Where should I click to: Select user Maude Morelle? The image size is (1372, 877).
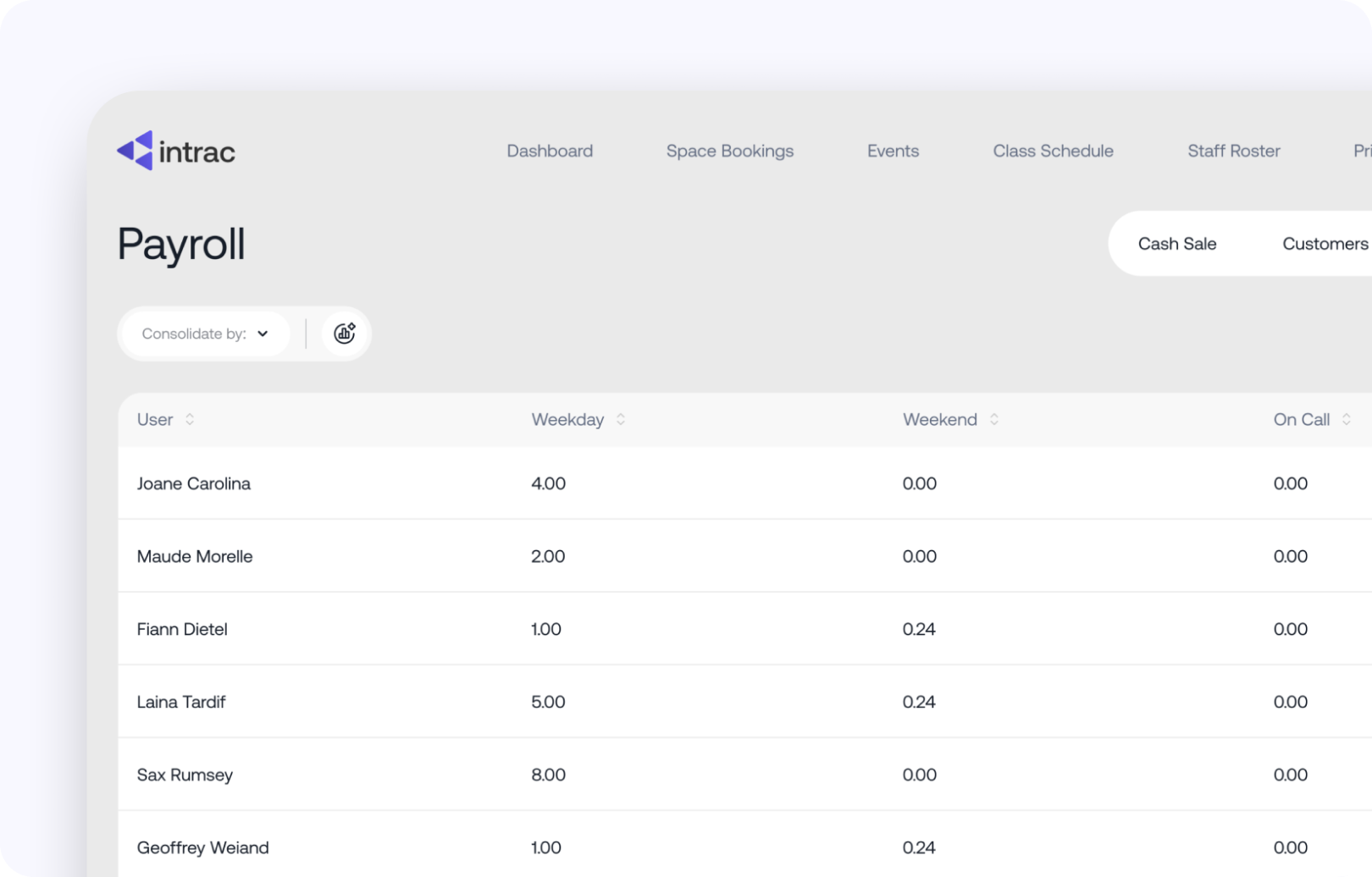point(195,556)
